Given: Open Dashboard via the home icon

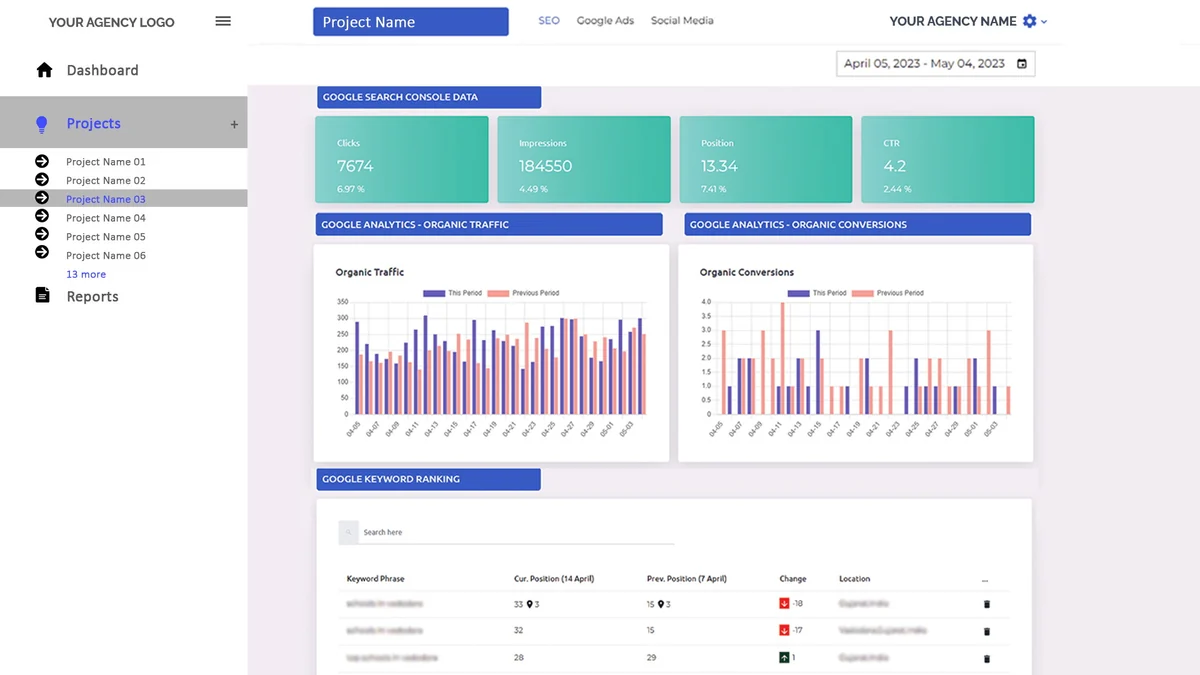Looking at the screenshot, I should click(x=44, y=70).
